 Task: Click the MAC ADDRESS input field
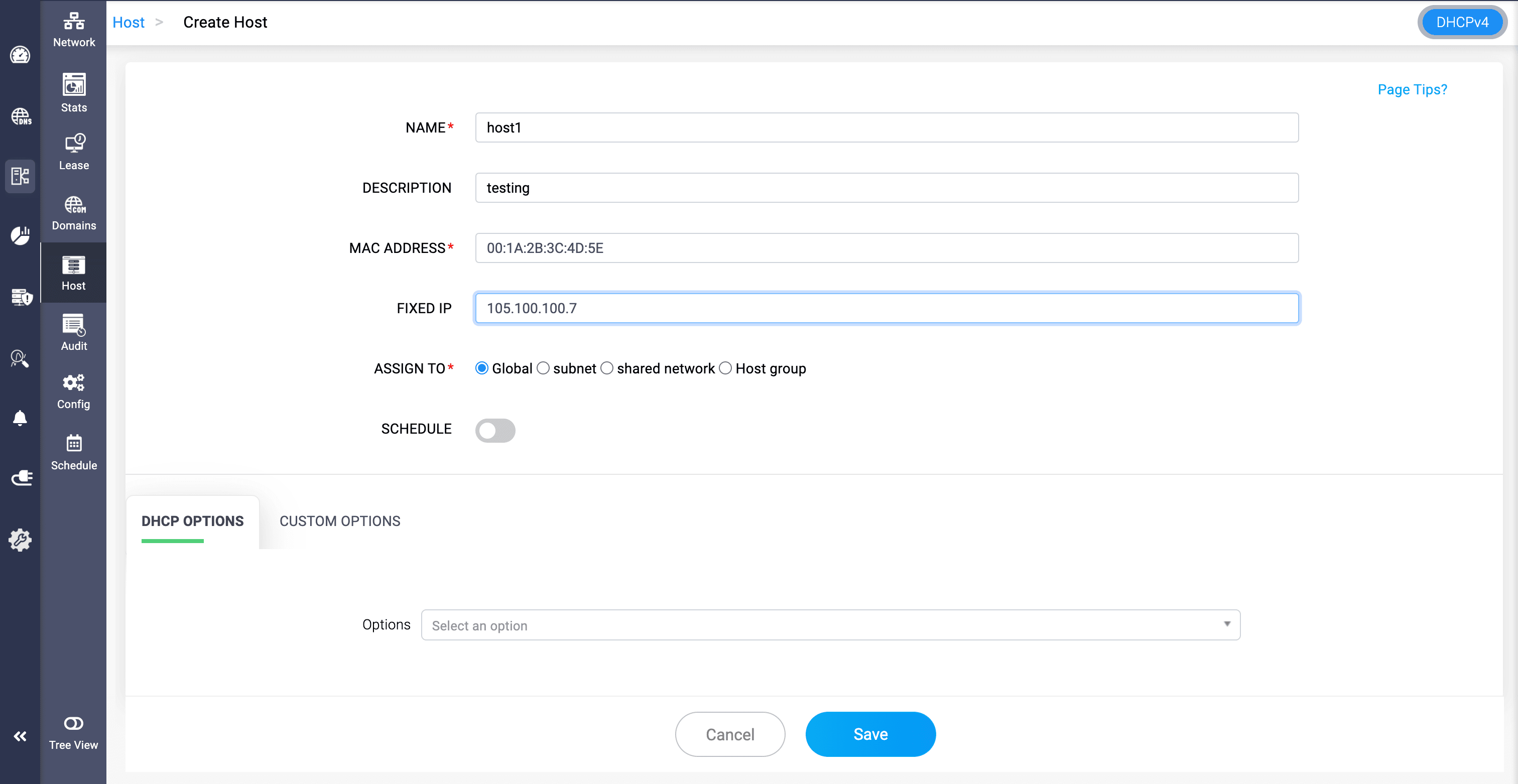(887, 248)
